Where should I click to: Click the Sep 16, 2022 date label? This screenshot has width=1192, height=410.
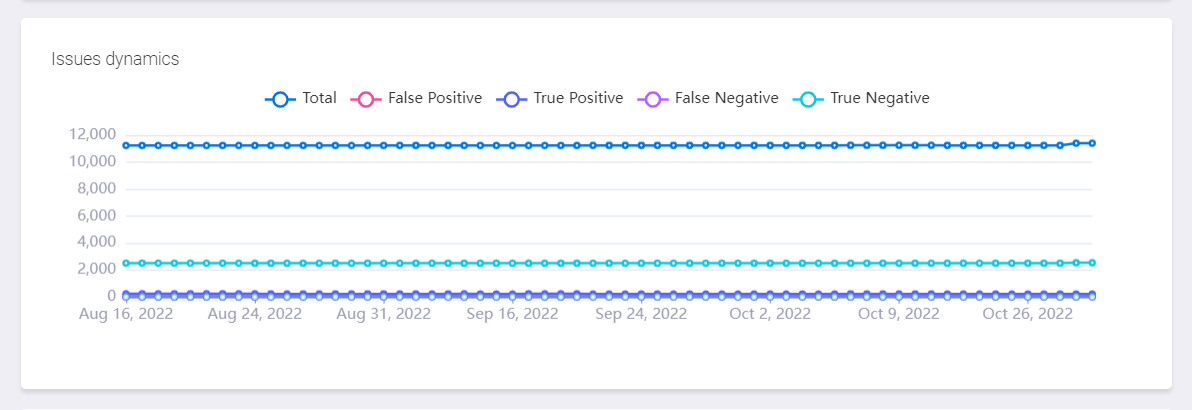pos(513,314)
